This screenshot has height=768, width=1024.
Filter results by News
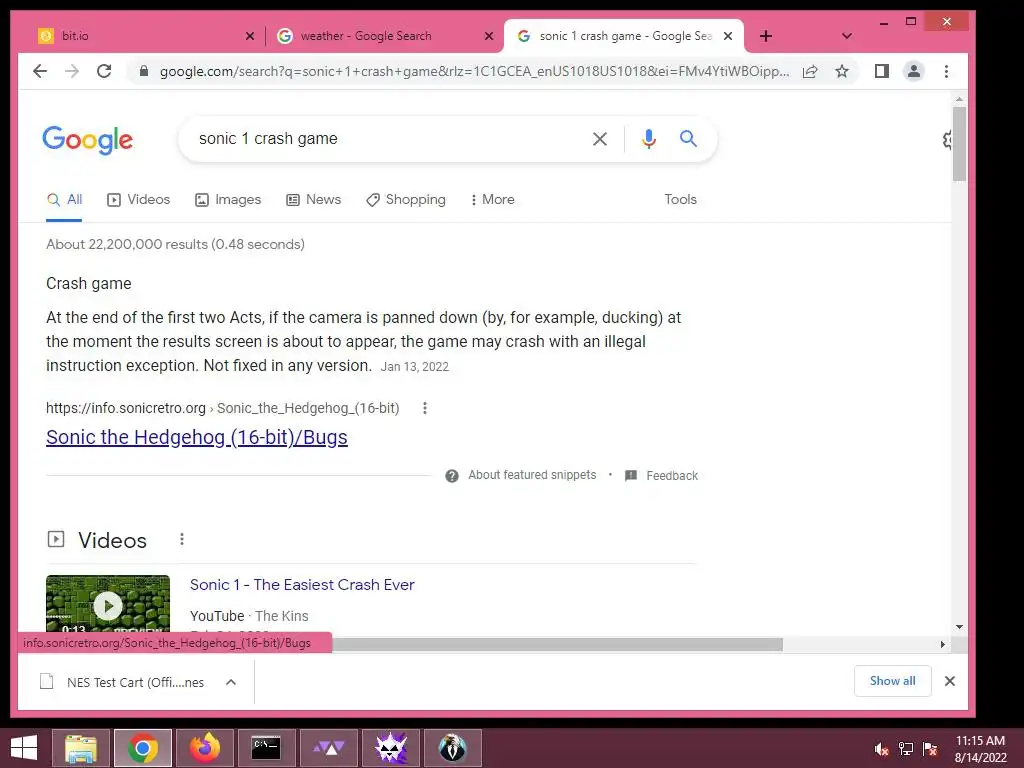click(313, 199)
